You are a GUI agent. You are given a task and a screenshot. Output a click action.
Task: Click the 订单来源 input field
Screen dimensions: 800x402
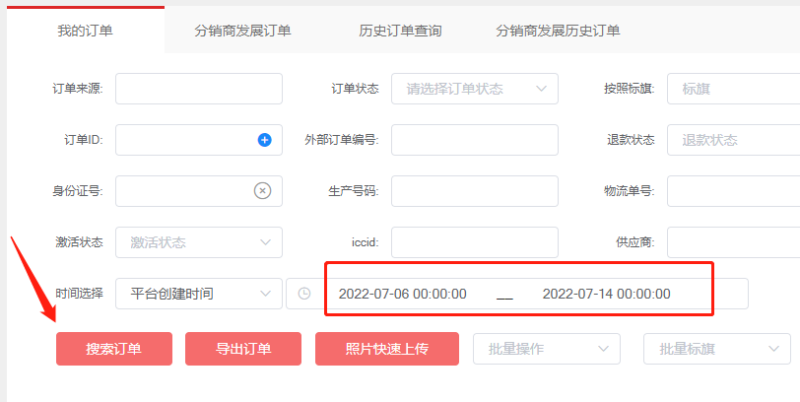199,89
